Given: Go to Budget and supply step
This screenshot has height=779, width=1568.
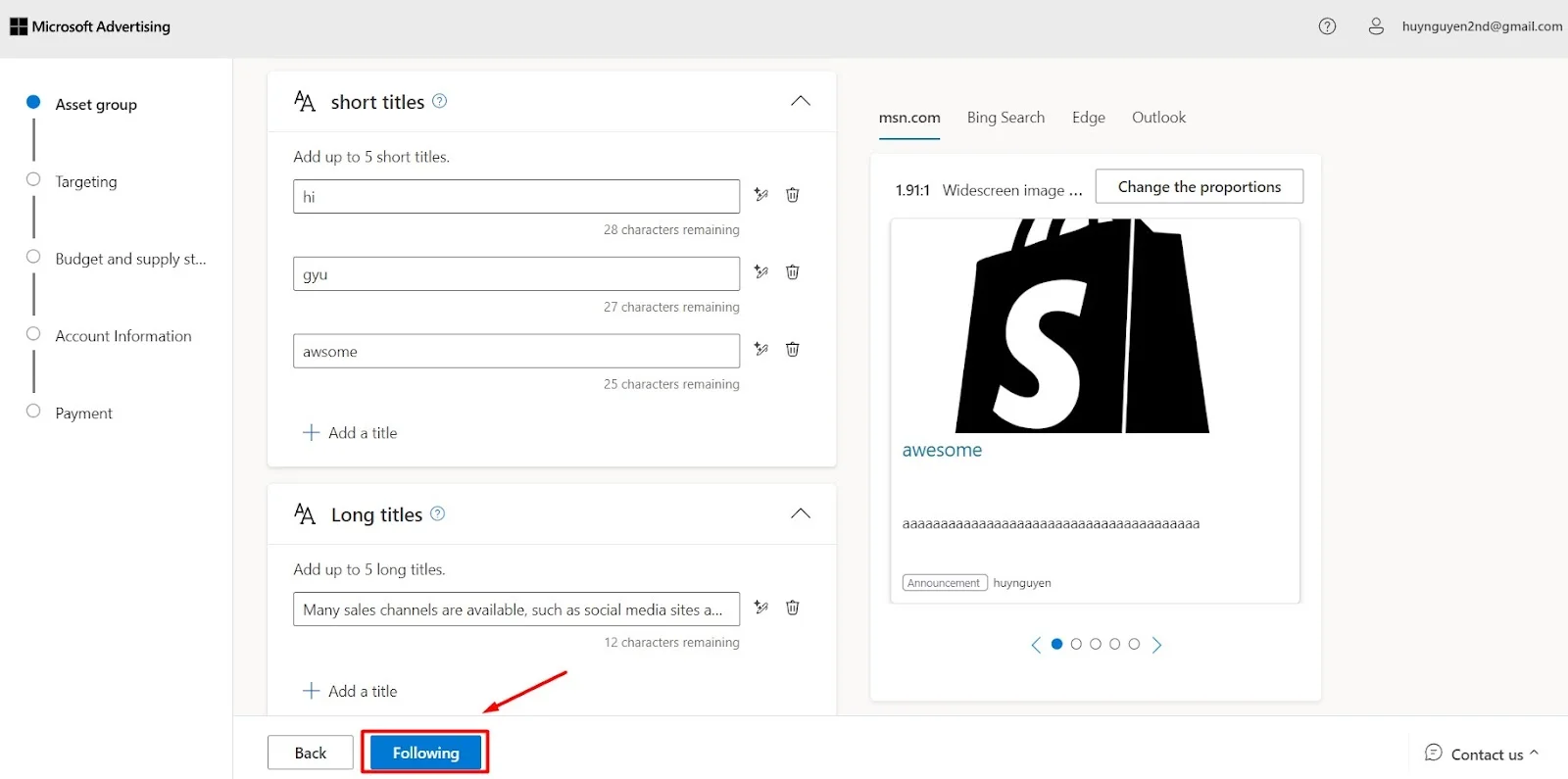Looking at the screenshot, I should pos(130,259).
